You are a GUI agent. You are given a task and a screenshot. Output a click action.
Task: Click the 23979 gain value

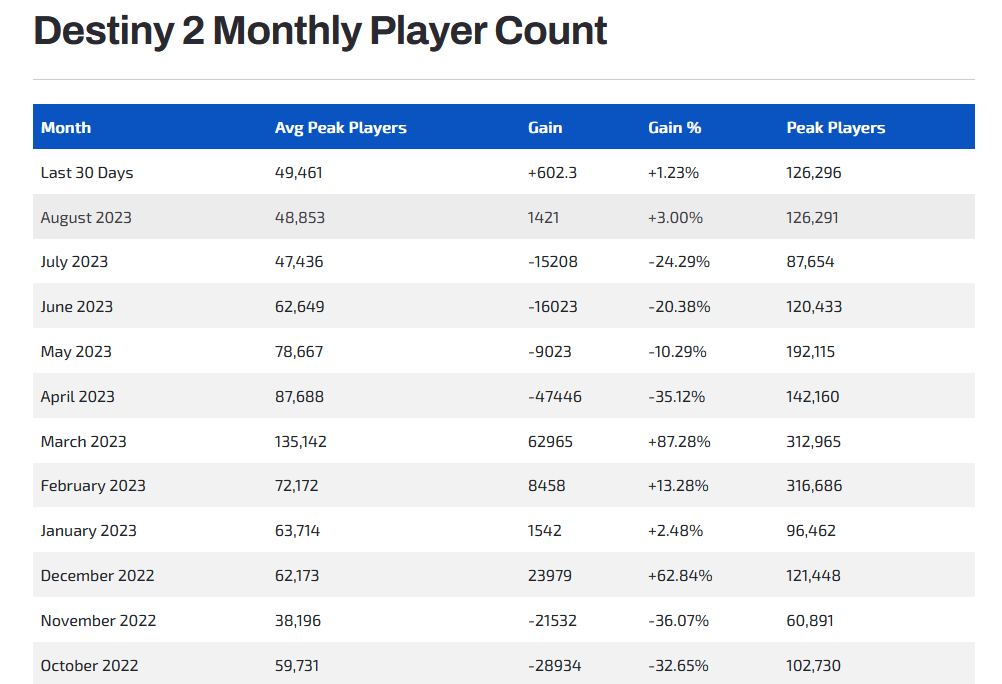[550, 575]
